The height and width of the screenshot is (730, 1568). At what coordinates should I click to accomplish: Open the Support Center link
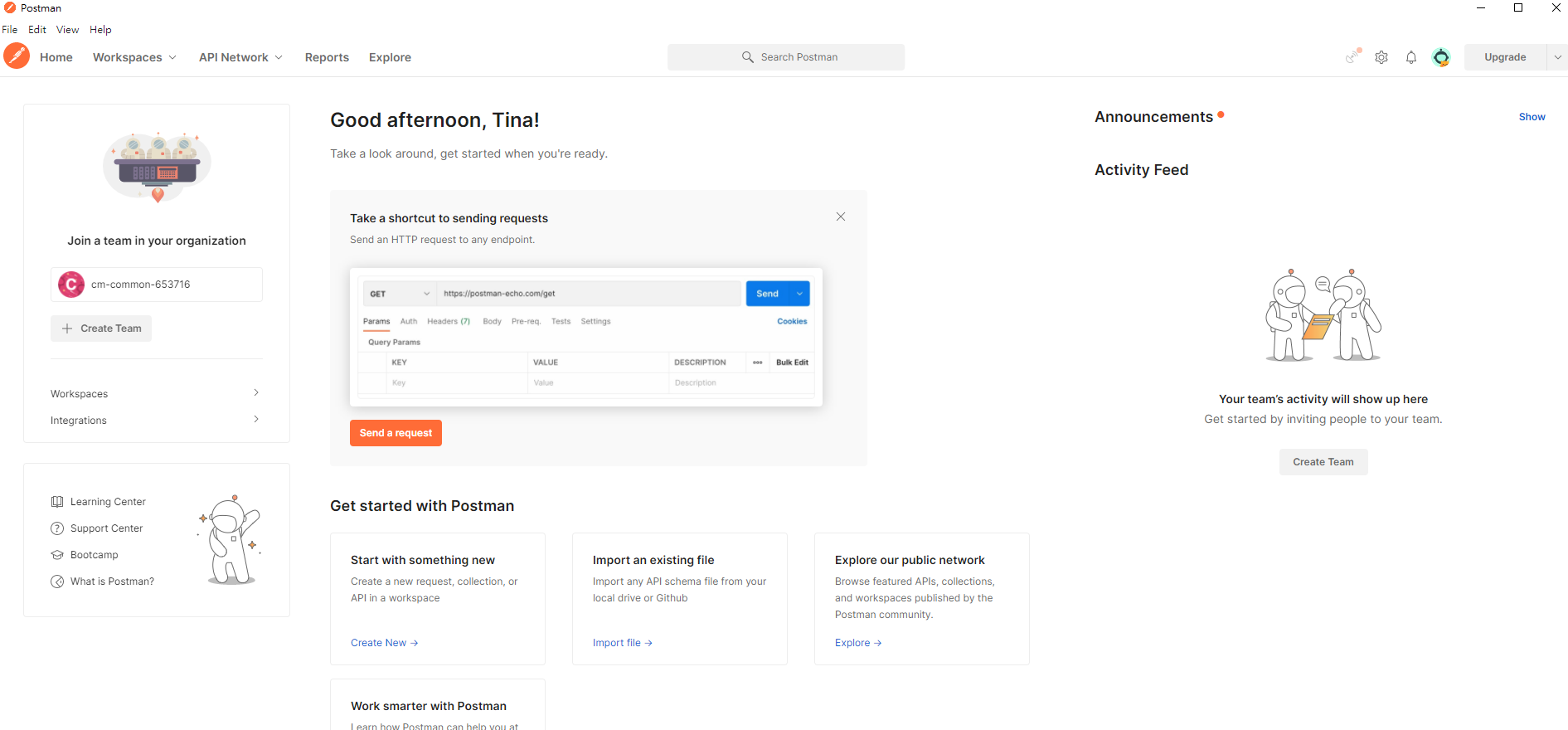tap(106, 528)
